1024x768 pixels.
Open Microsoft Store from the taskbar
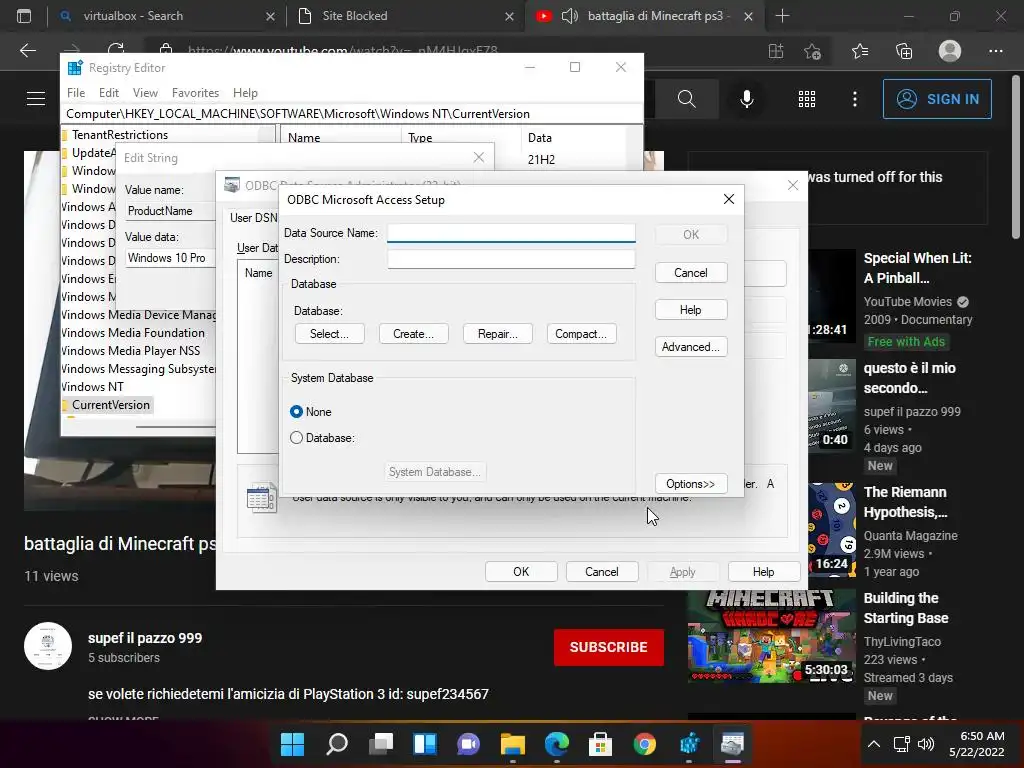[x=600, y=744]
